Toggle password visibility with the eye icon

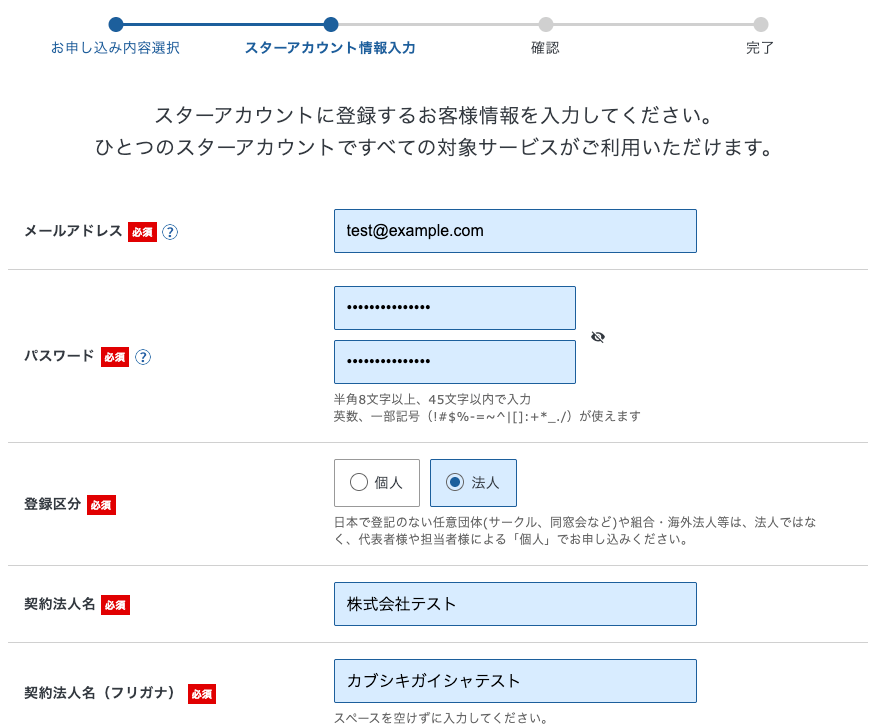[598, 337]
